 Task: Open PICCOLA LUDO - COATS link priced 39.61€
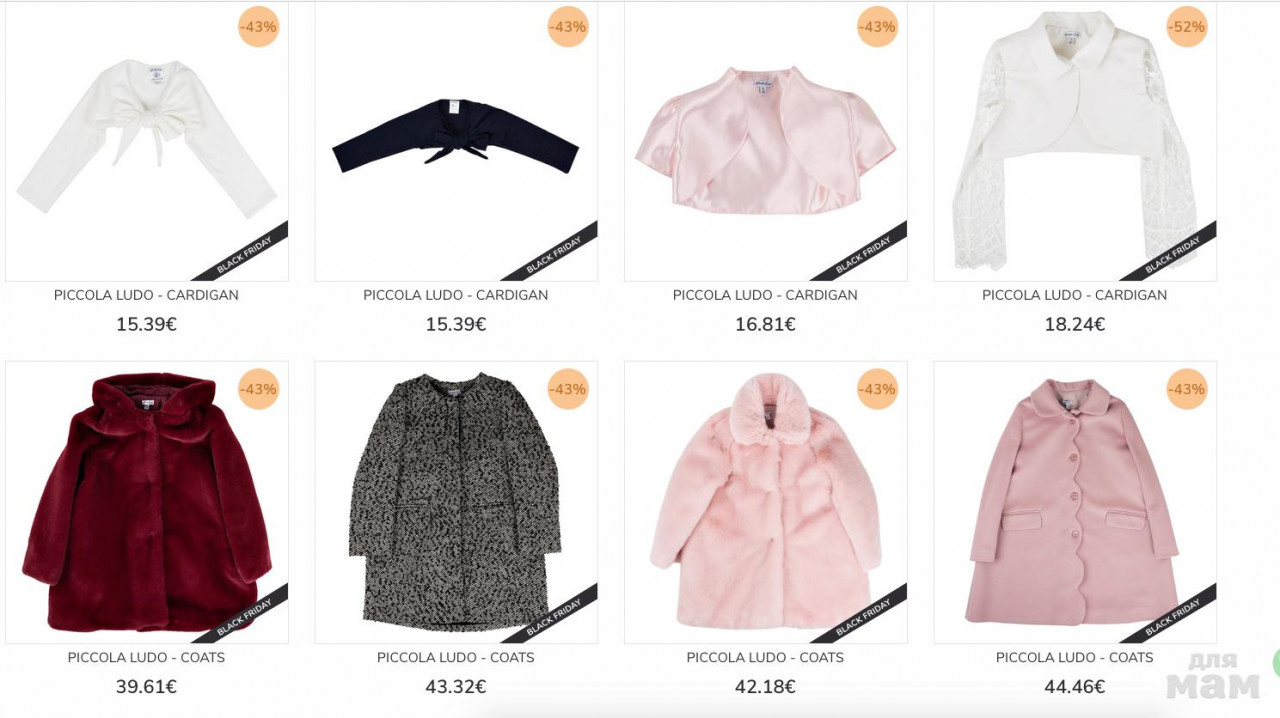(x=147, y=658)
